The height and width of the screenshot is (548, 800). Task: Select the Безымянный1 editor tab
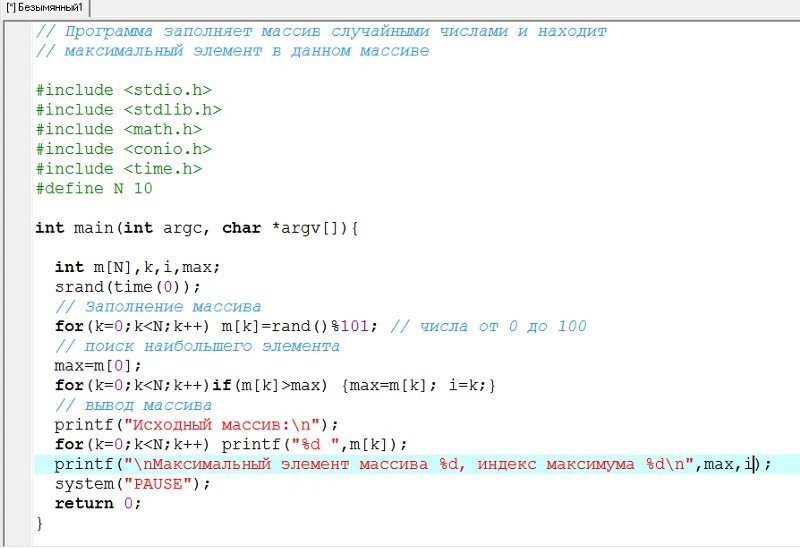point(44,8)
